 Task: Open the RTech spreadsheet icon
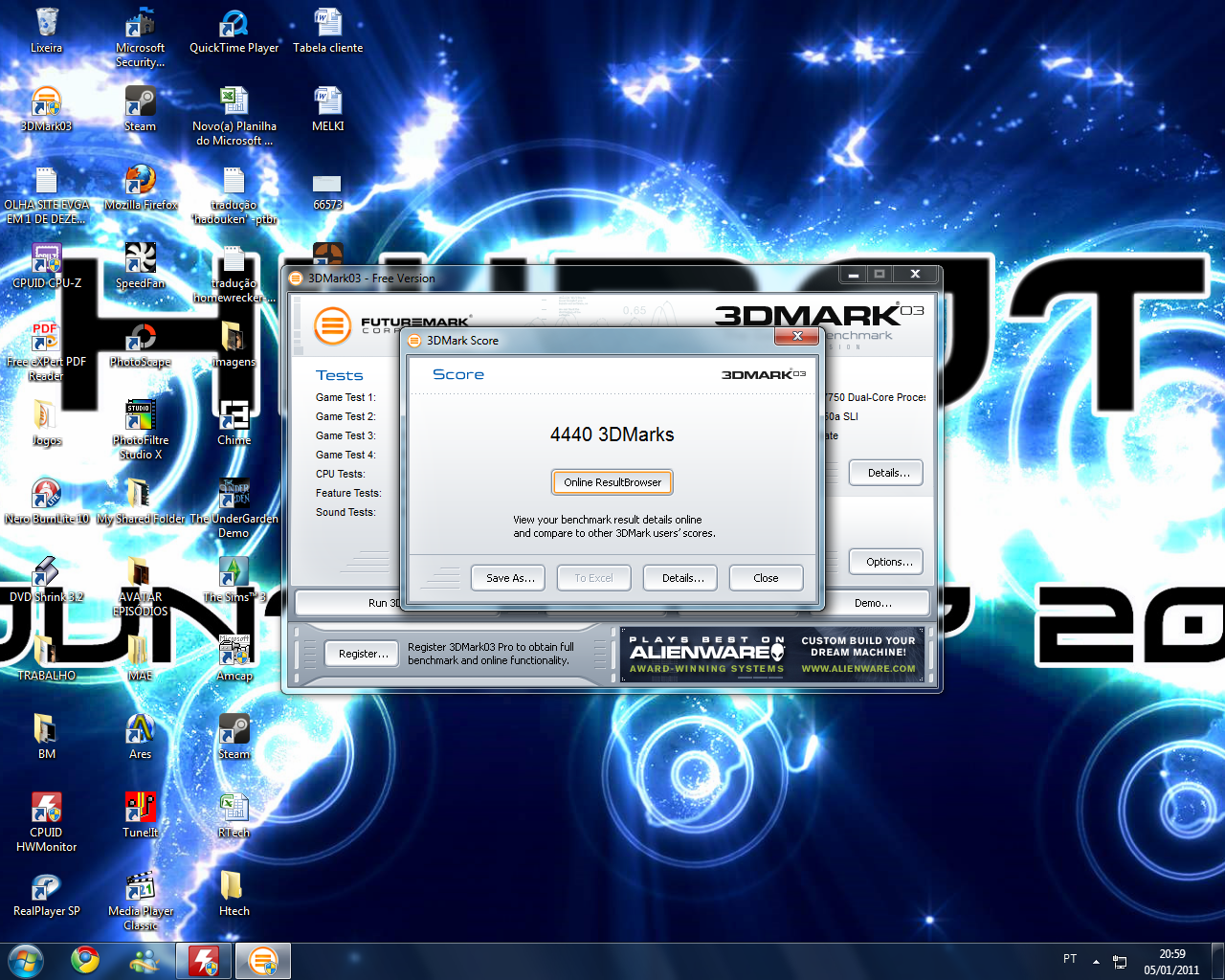pos(234,815)
